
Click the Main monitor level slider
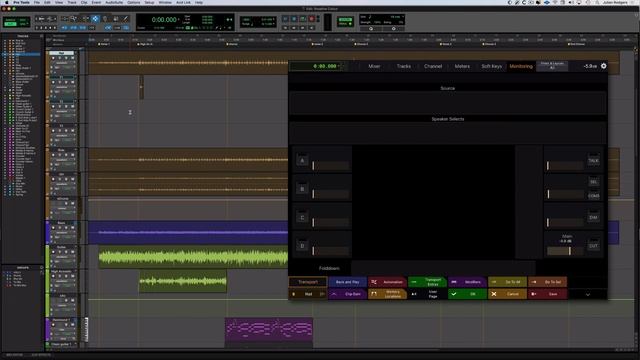coord(565,251)
